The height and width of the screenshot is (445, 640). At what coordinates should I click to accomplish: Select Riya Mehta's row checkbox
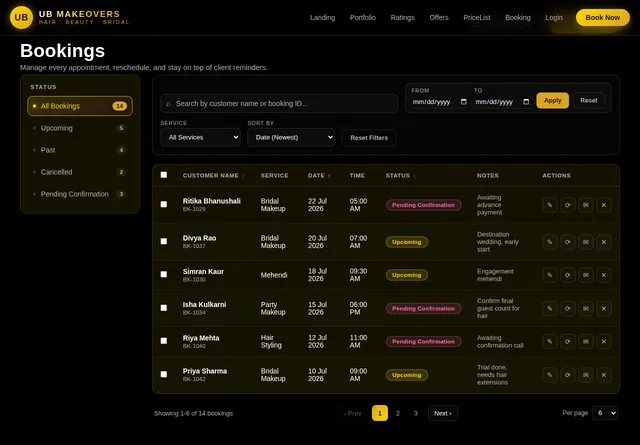pyautogui.click(x=164, y=341)
